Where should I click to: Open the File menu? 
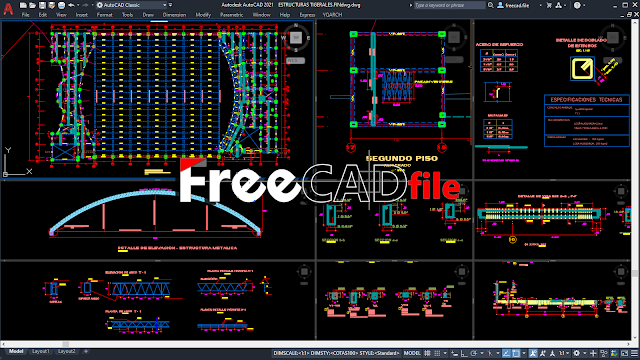[25, 15]
